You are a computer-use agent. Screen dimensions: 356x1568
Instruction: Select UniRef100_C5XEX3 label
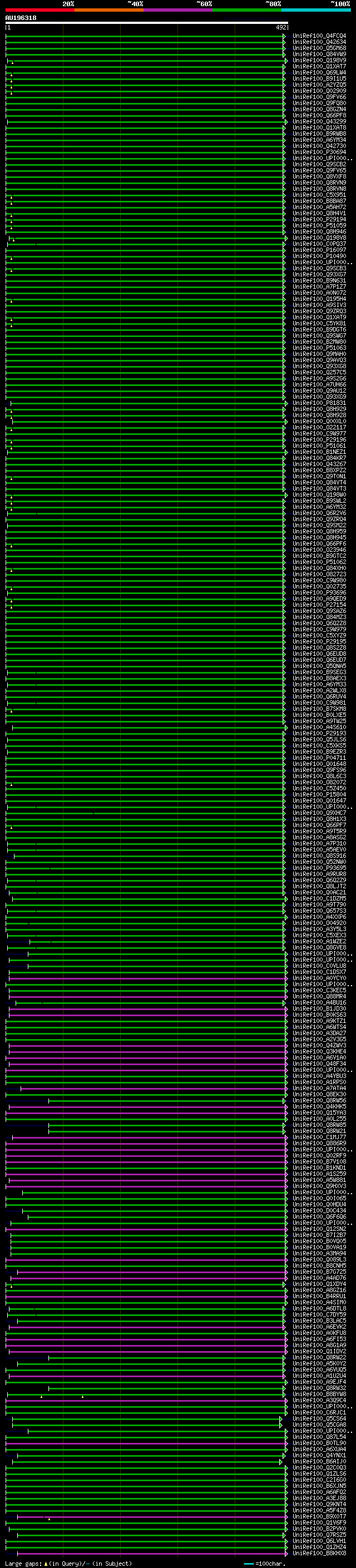coord(319,935)
